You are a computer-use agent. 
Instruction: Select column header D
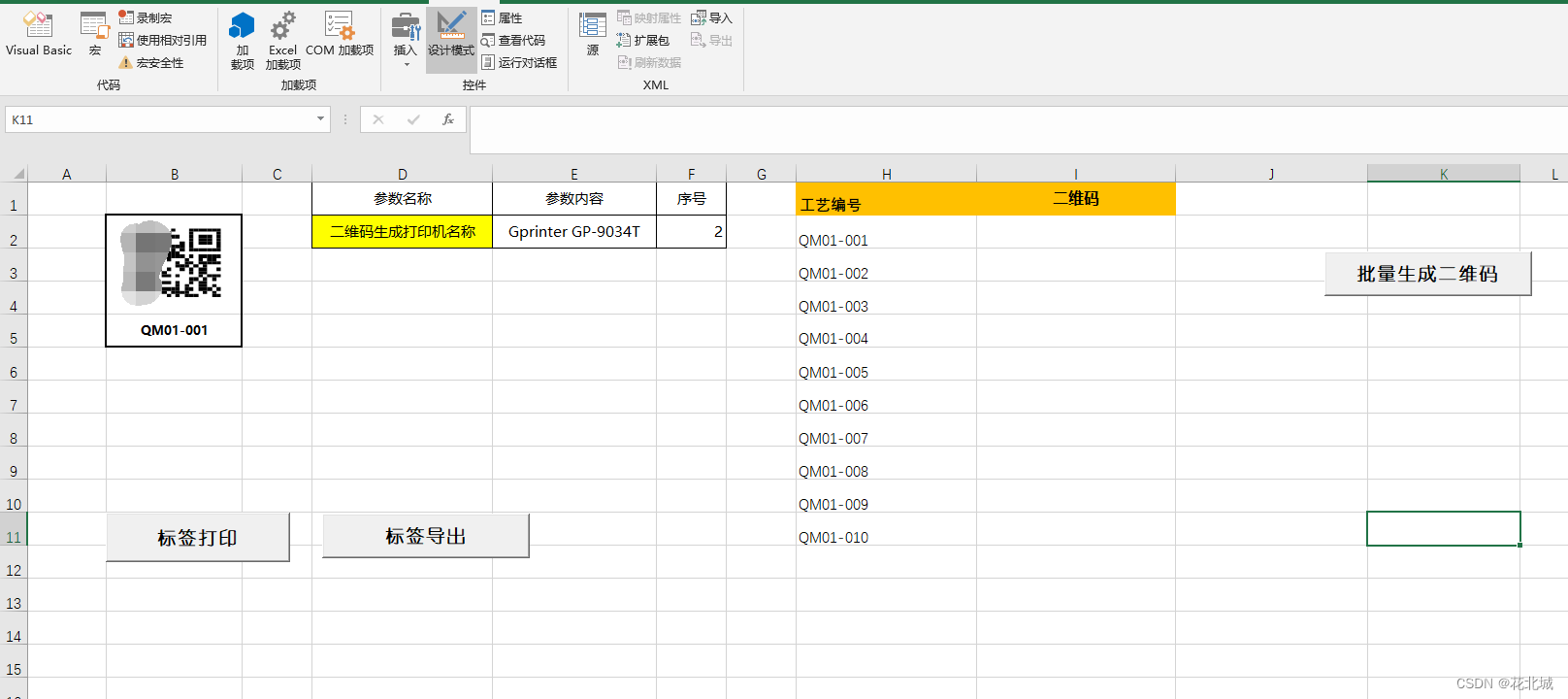click(402, 174)
